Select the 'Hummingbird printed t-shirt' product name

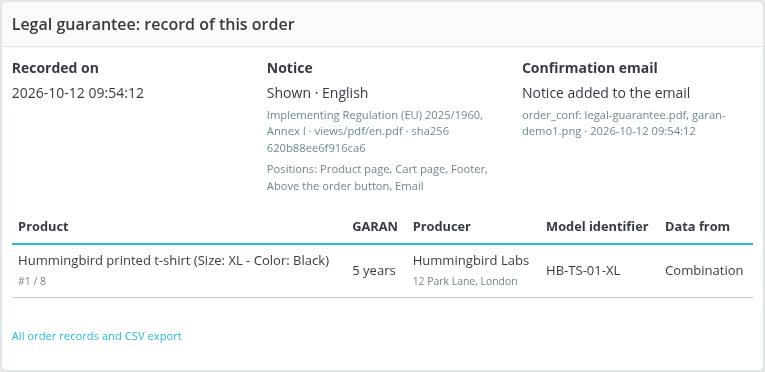pyautogui.click(x=104, y=261)
